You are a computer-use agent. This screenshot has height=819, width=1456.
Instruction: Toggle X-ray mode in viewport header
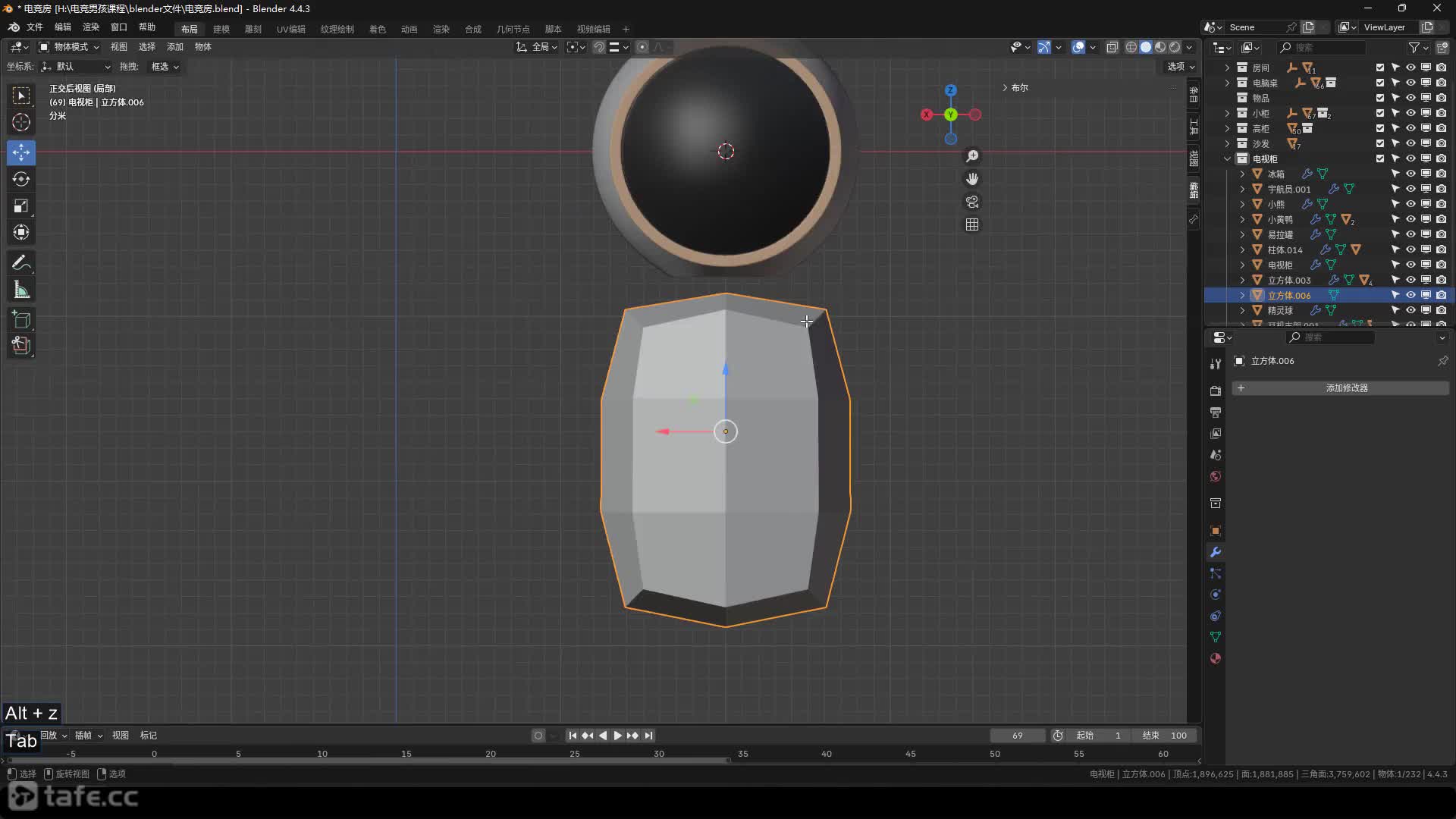click(x=1112, y=47)
